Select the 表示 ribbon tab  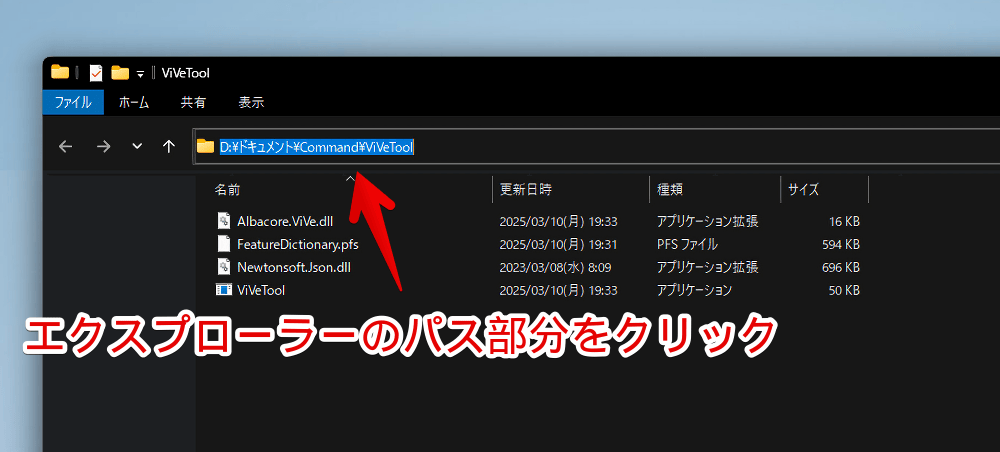[x=251, y=102]
